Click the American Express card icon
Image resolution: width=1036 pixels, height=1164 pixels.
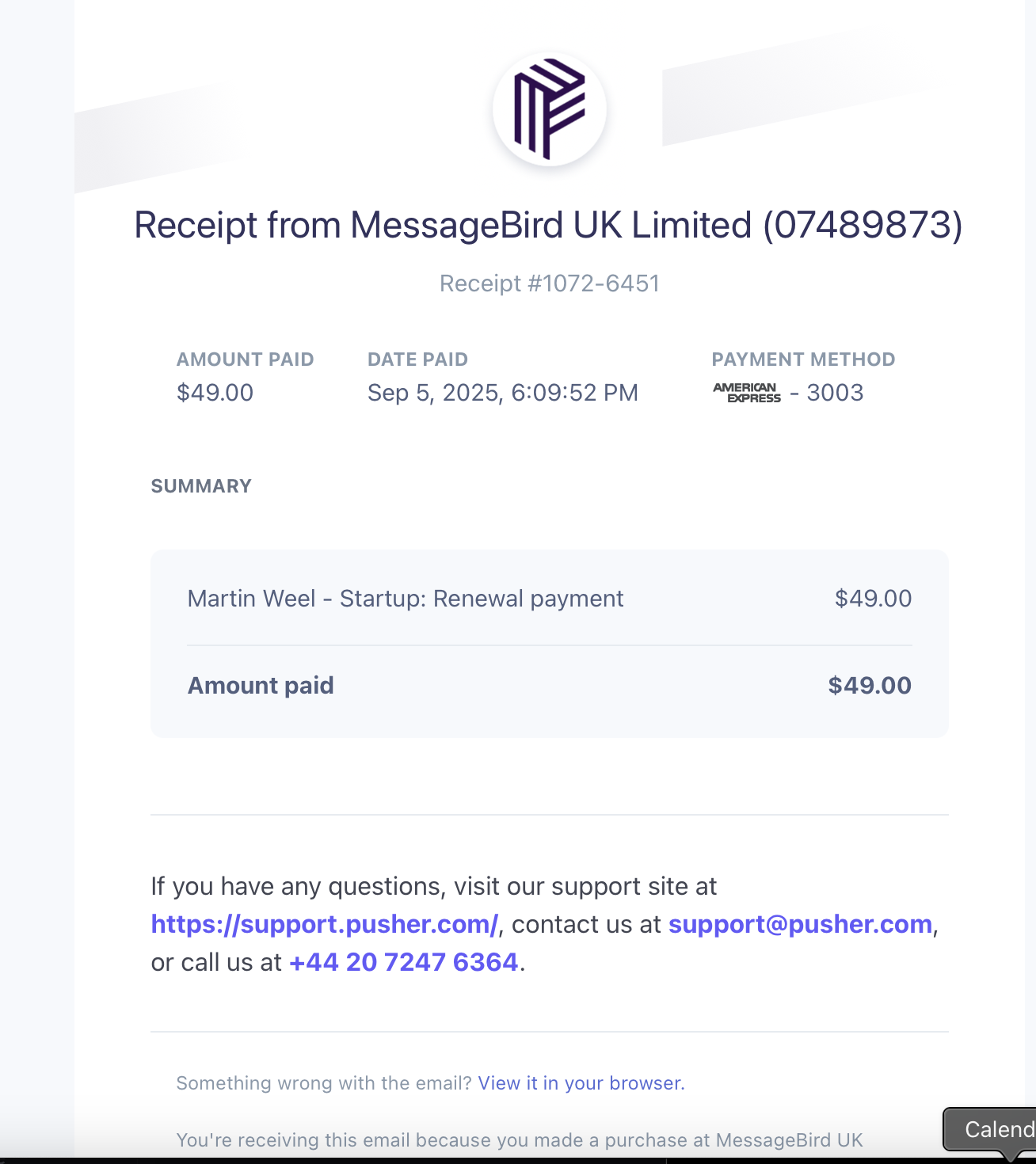pos(746,393)
